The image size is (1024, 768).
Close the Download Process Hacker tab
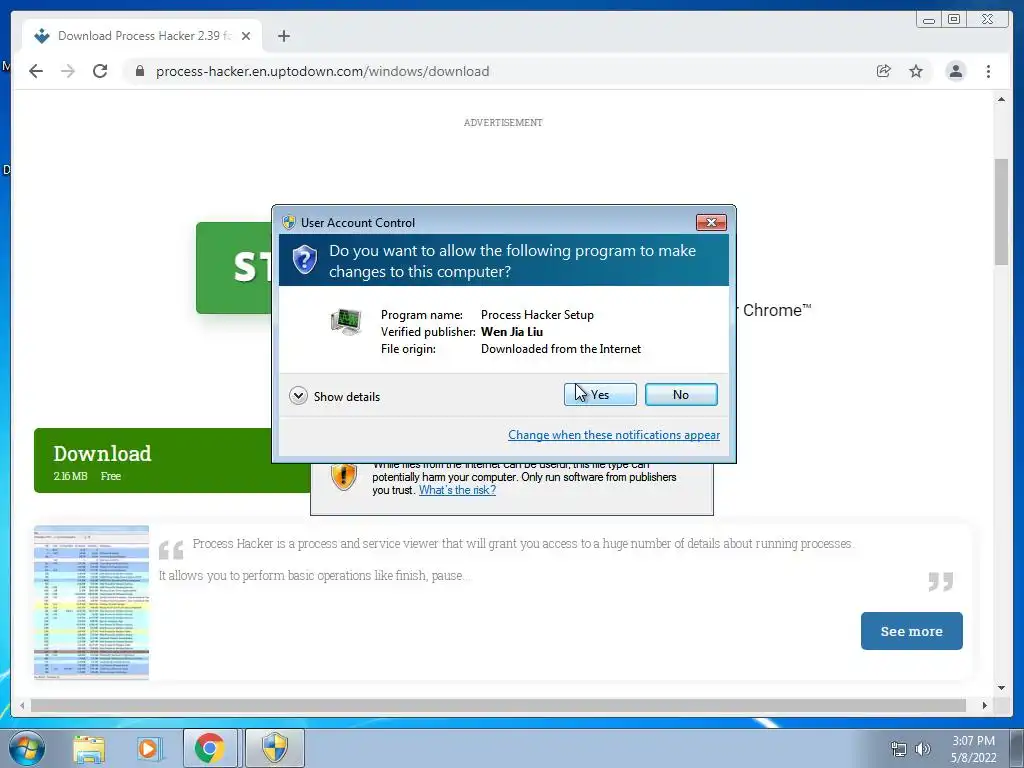(246, 36)
